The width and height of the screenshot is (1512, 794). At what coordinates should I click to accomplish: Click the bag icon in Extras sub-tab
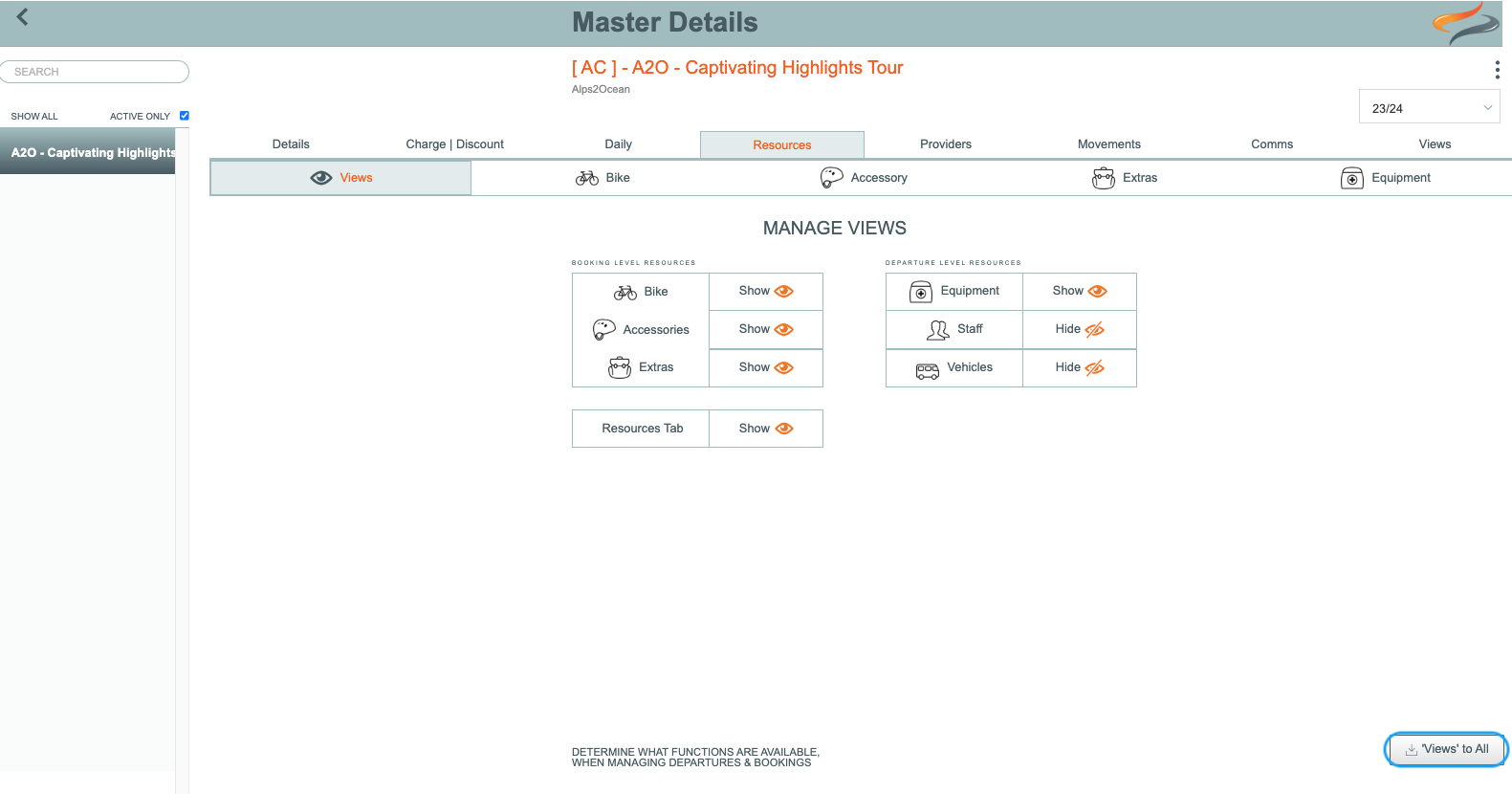point(1104,178)
